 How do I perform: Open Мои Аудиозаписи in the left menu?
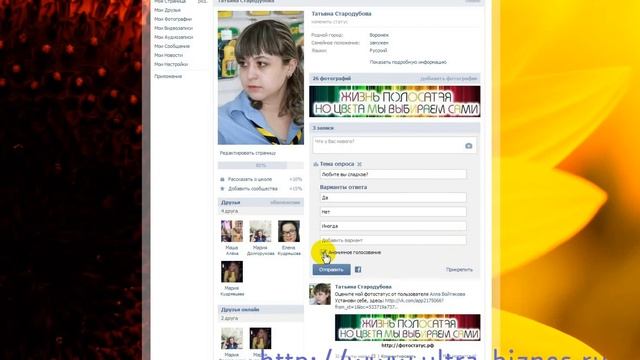point(173,37)
